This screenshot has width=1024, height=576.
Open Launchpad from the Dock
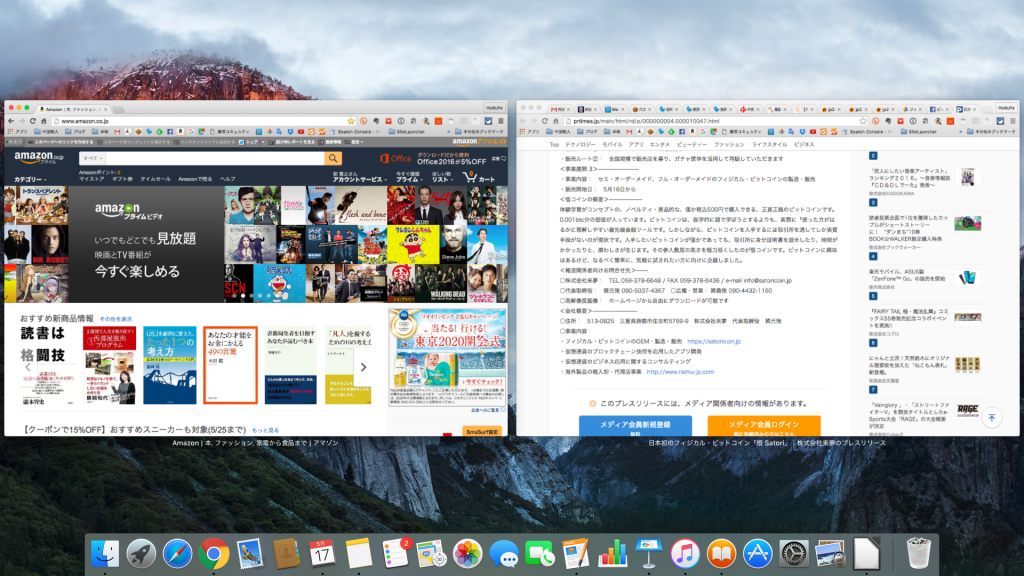[141, 554]
